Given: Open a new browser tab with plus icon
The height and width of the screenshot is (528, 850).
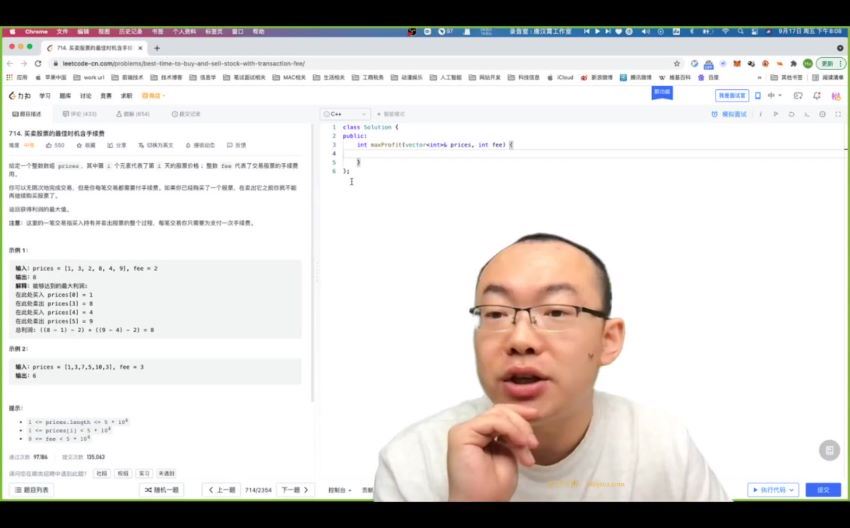Looking at the screenshot, I should point(157,48).
